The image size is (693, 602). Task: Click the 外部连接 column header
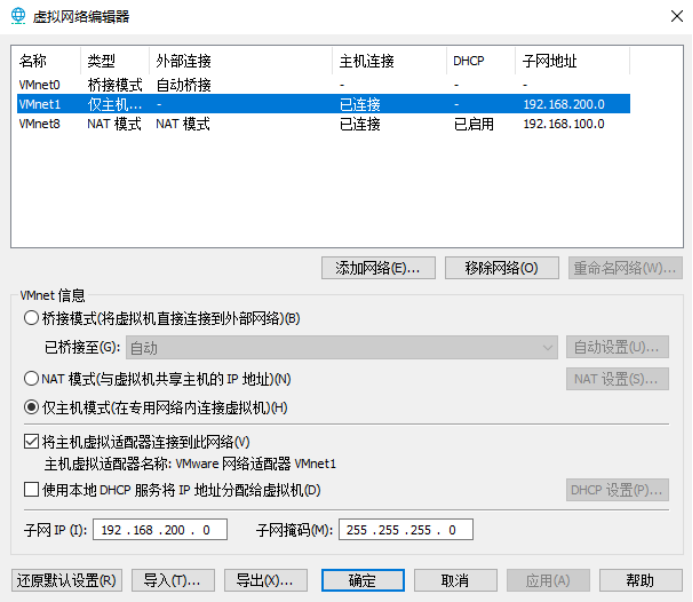coord(241,61)
